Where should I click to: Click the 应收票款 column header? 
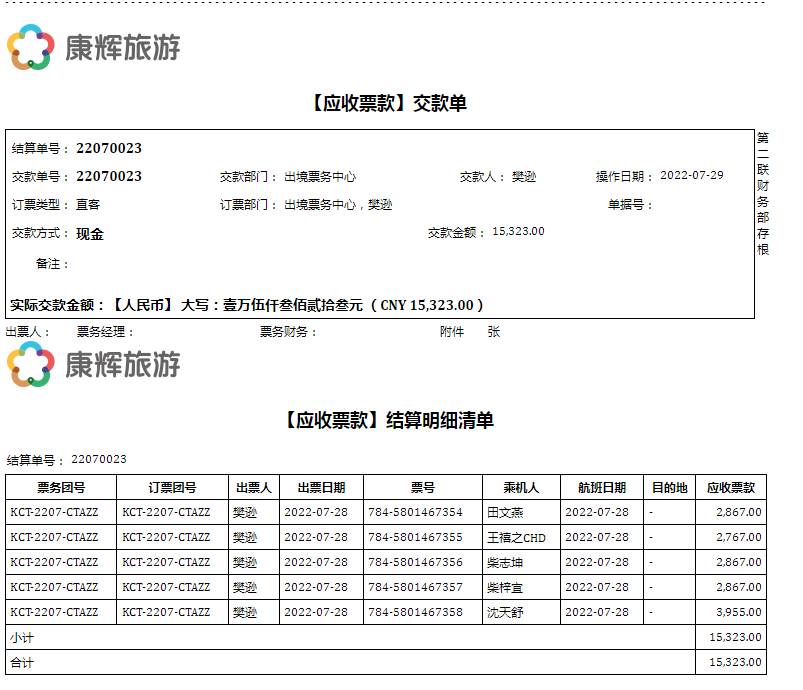click(730, 488)
